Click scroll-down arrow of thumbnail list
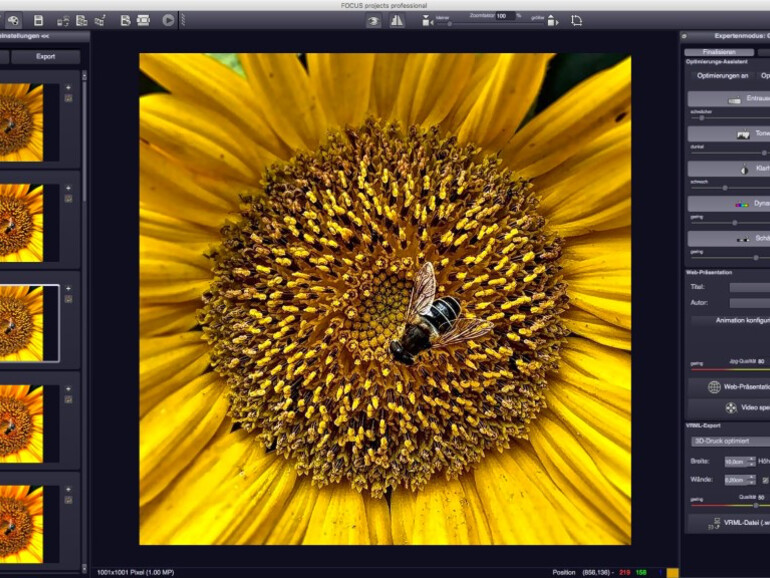The width and height of the screenshot is (770, 578). tap(84, 569)
